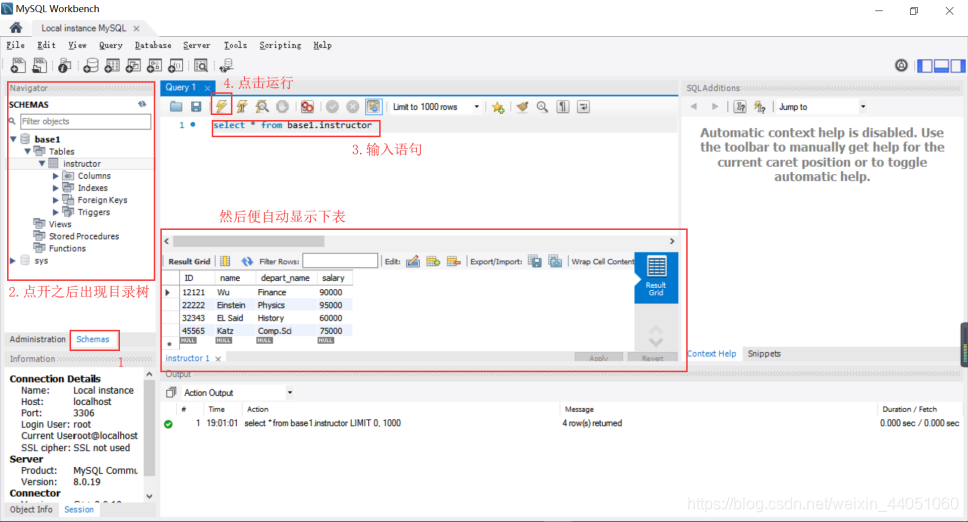Click Create new function icon

pos(176,65)
